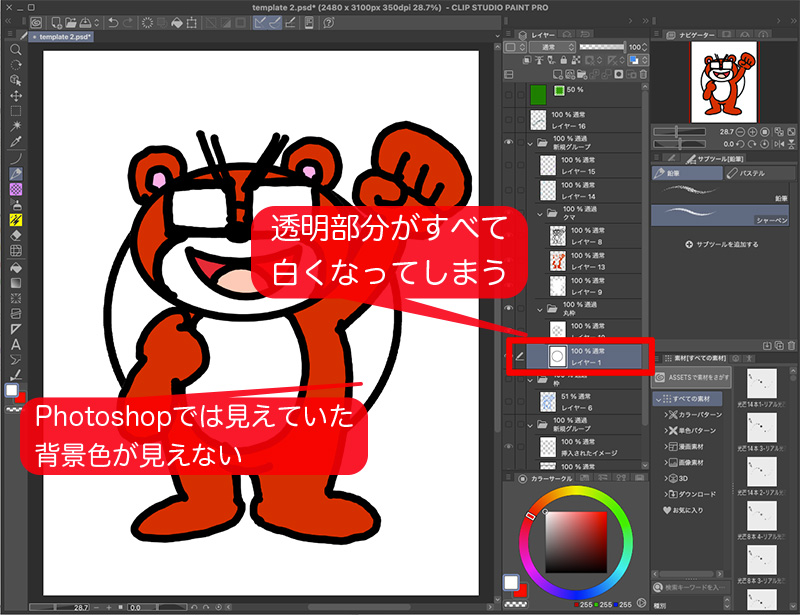Click the delete layer trash icon
Image resolution: width=800 pixels, height=615 pixels.
pos(643,74)
